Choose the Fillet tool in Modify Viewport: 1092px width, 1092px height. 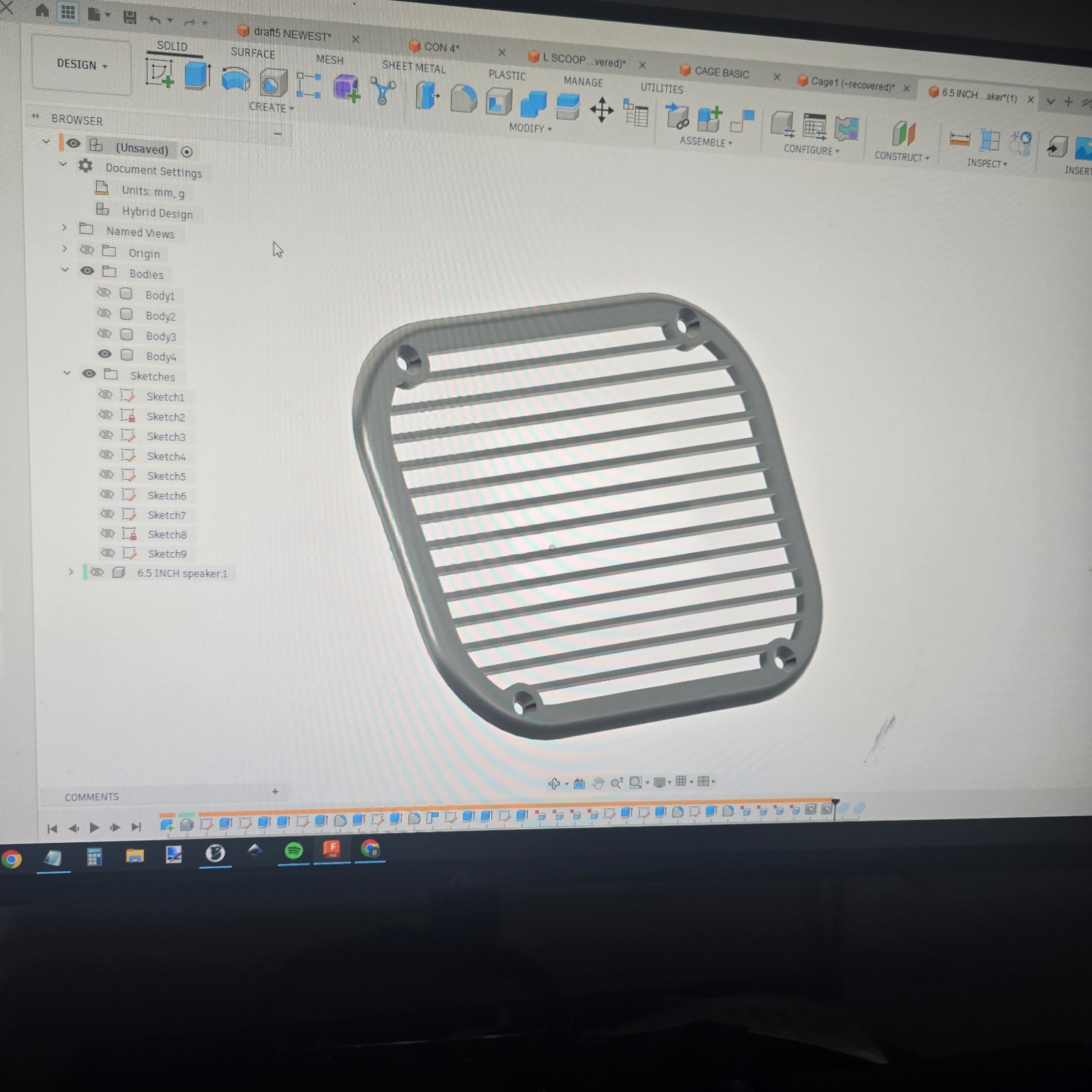[463, 99]
